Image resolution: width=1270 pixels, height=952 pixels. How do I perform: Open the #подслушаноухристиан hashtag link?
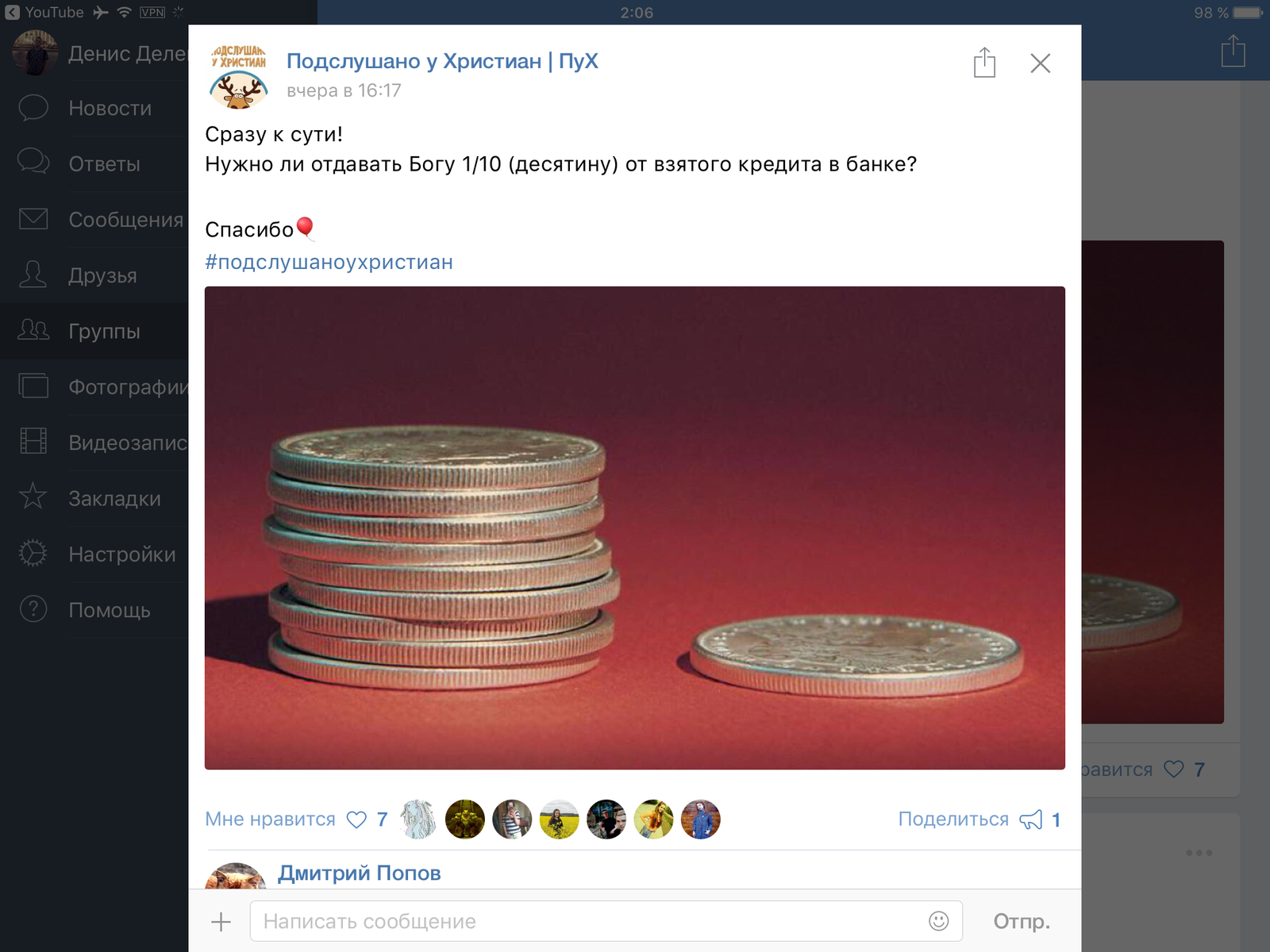(x=329, y=262)
